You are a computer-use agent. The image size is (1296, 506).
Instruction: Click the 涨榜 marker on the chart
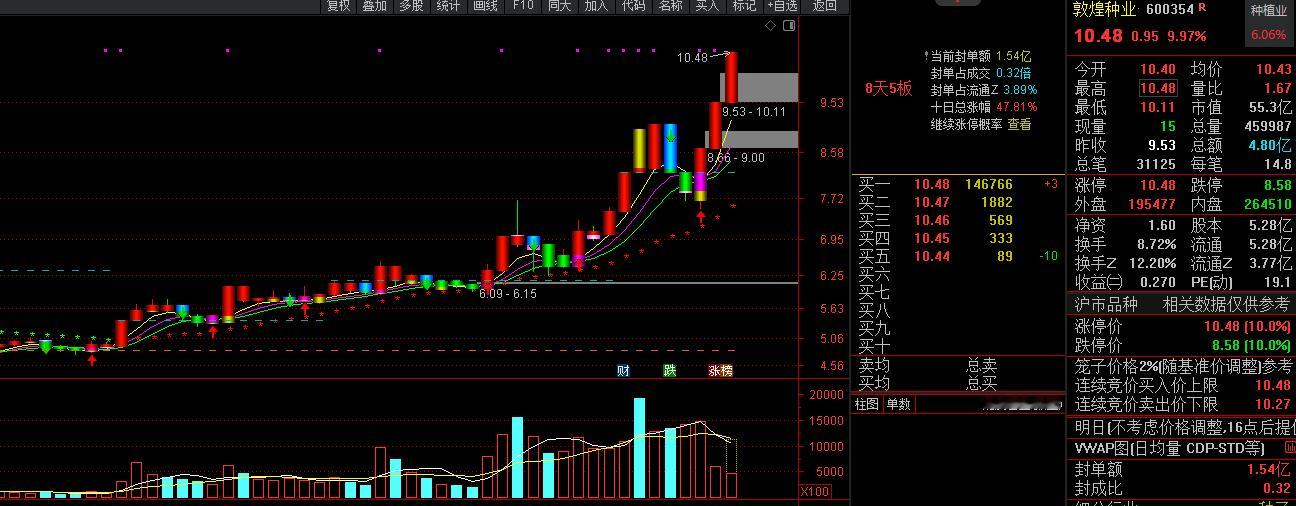pos(720,371)
